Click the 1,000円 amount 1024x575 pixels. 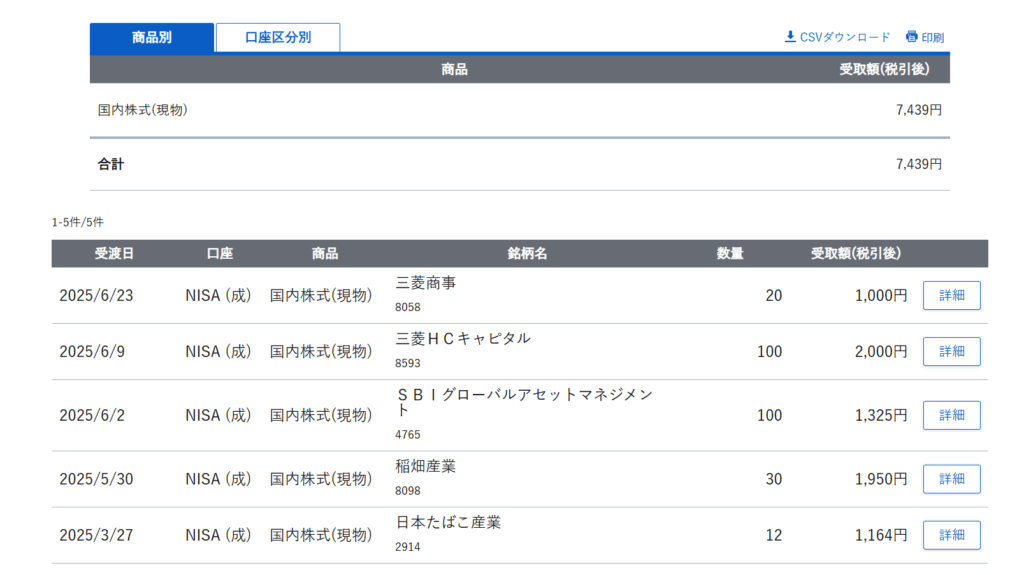pyautogui.click(x=881, y=295)
